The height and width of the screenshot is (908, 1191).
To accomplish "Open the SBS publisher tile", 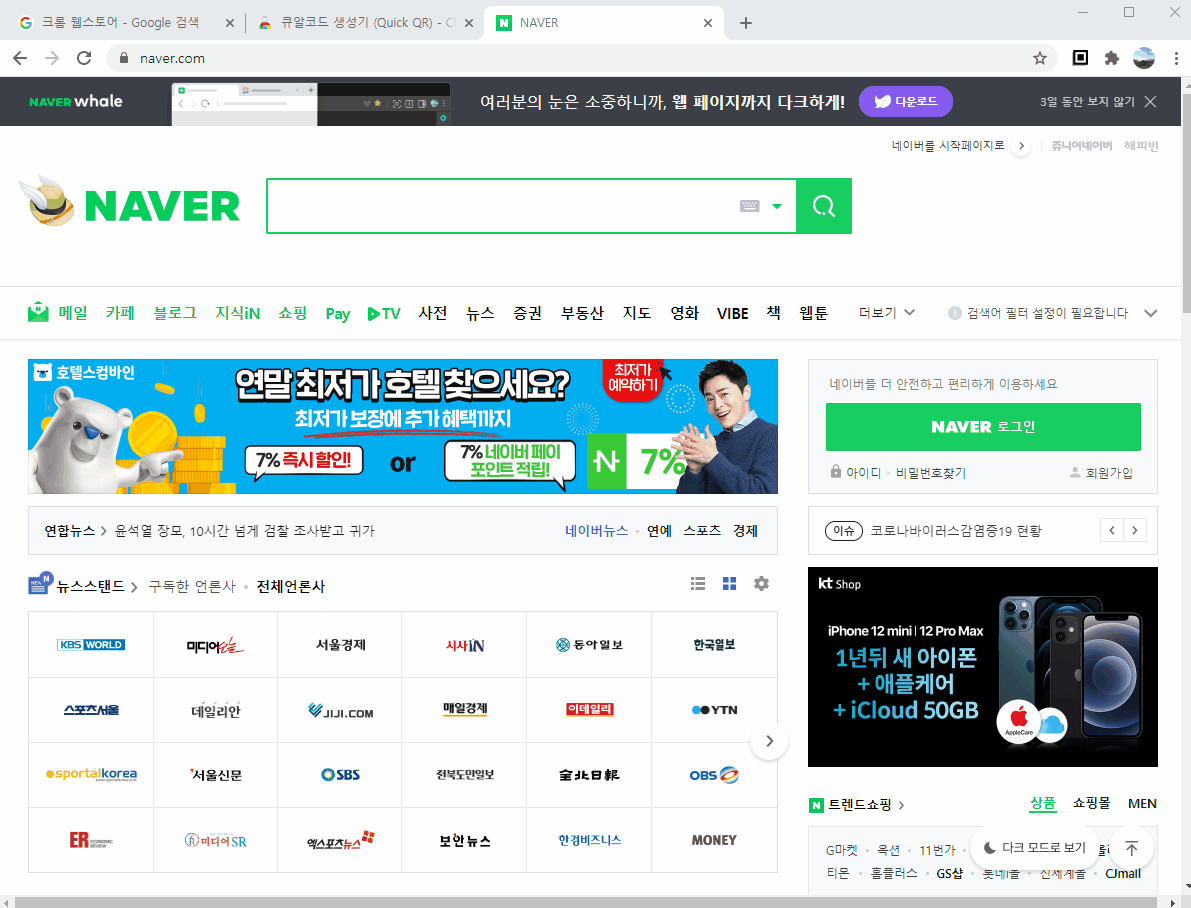I will (x=340, y=775).
